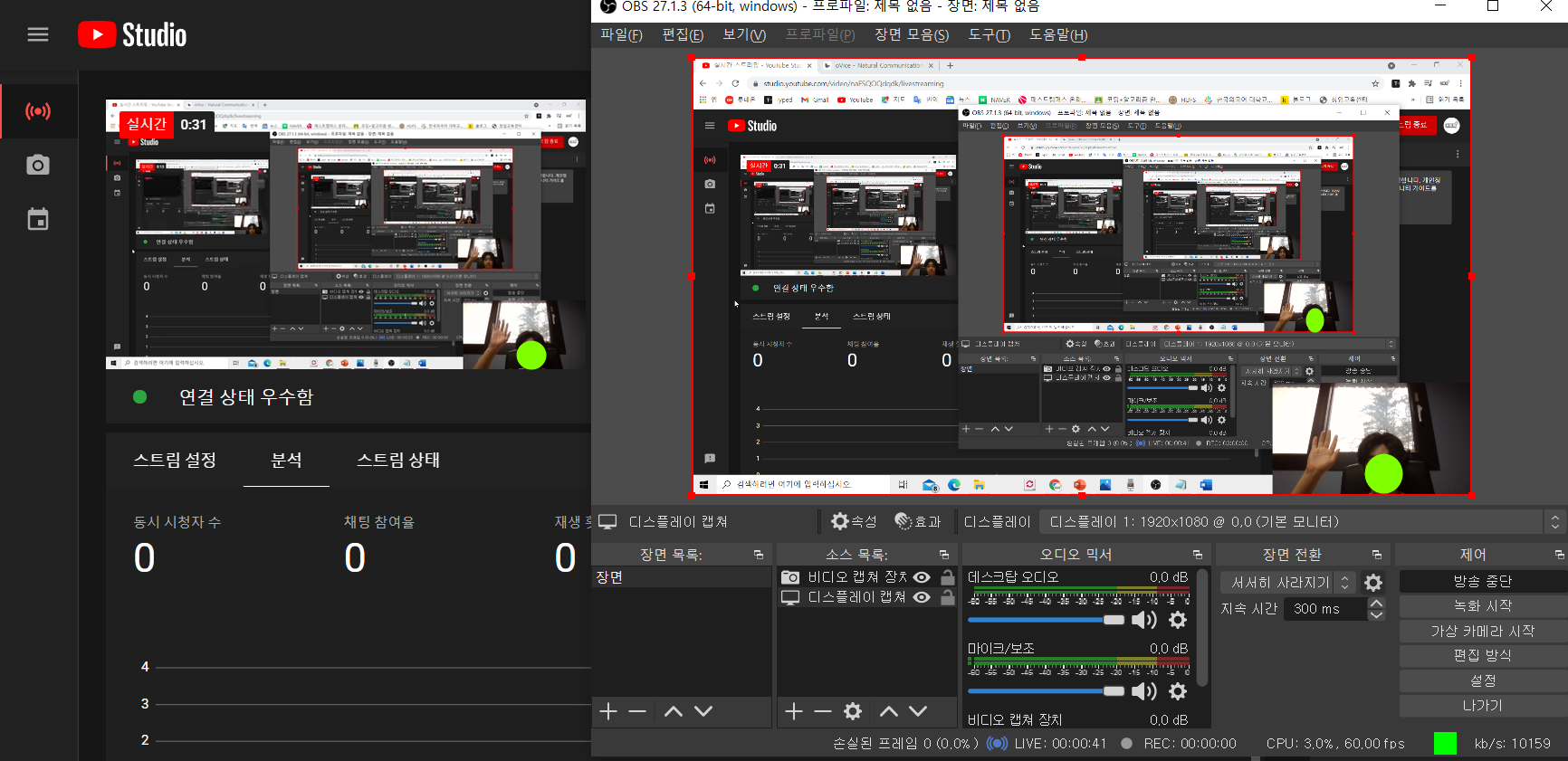Open OBS 설정 settings button

pyautogui.click(x=1483, y=680)
